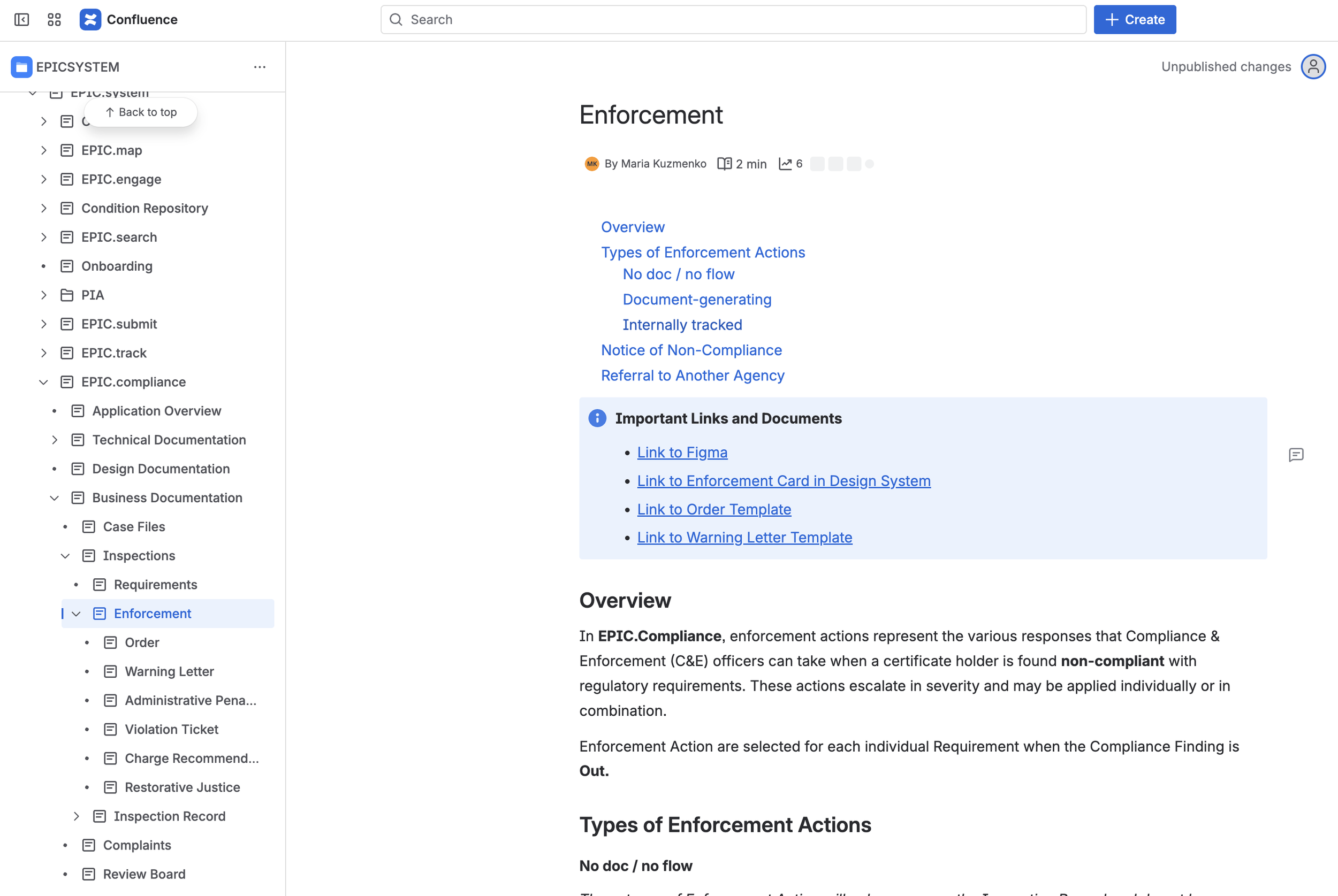Open inline comments icon beside info panel
The image size is (1338, 896).
pos(1296,455)
